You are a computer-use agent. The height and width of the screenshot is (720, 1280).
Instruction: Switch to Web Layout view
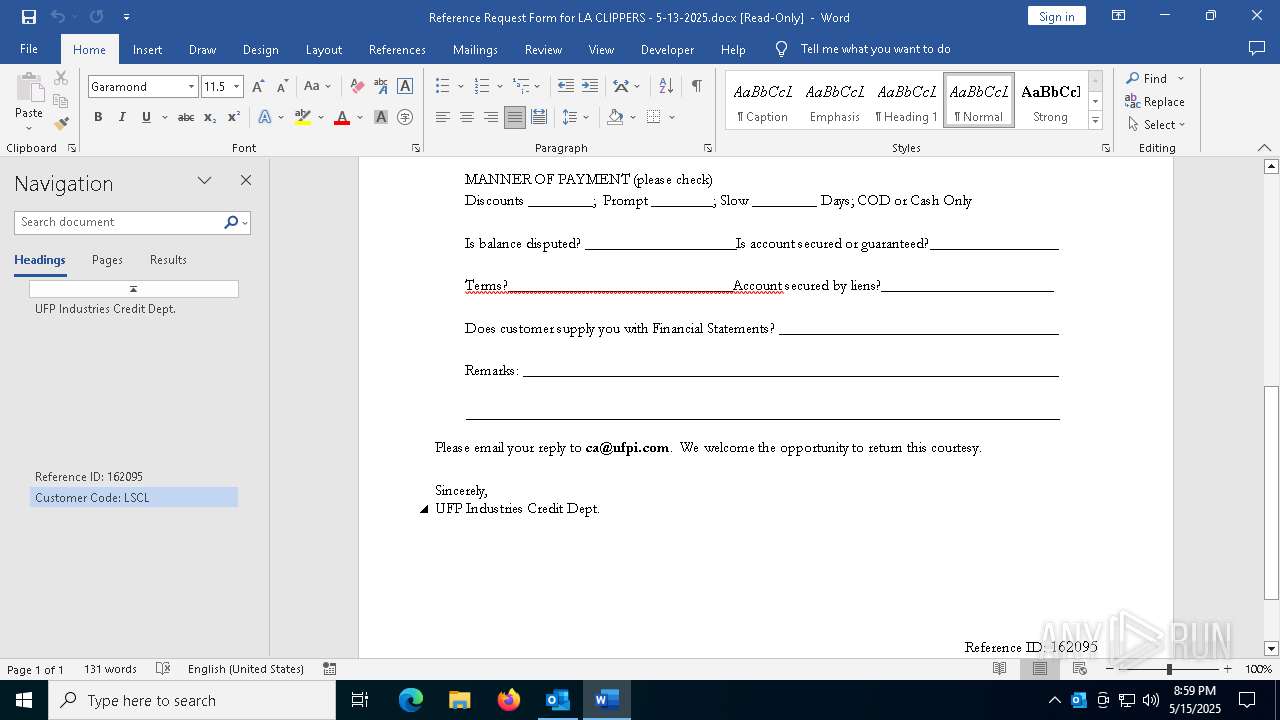click(1080, 669)
